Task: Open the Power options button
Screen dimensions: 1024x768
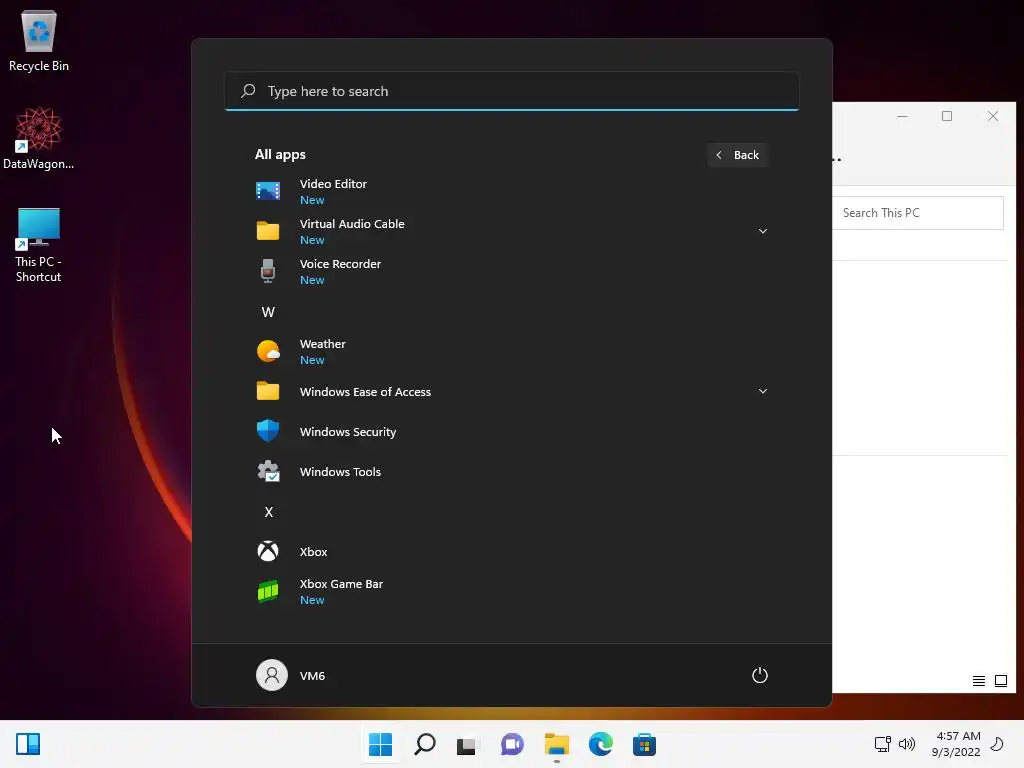Action: (x=760, y=675)
